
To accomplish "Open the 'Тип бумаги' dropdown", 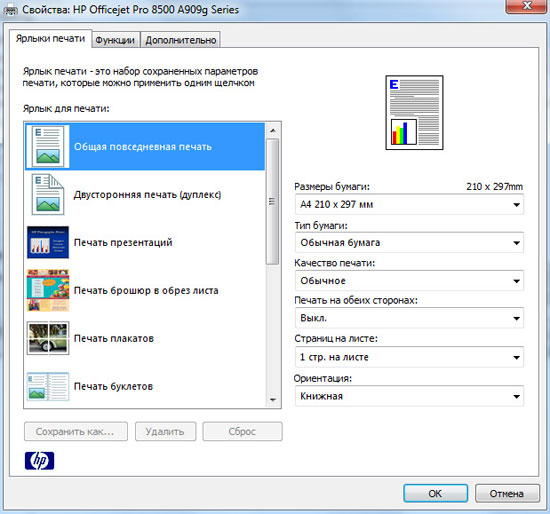I will pyautogui.click(x=409, y=242).
